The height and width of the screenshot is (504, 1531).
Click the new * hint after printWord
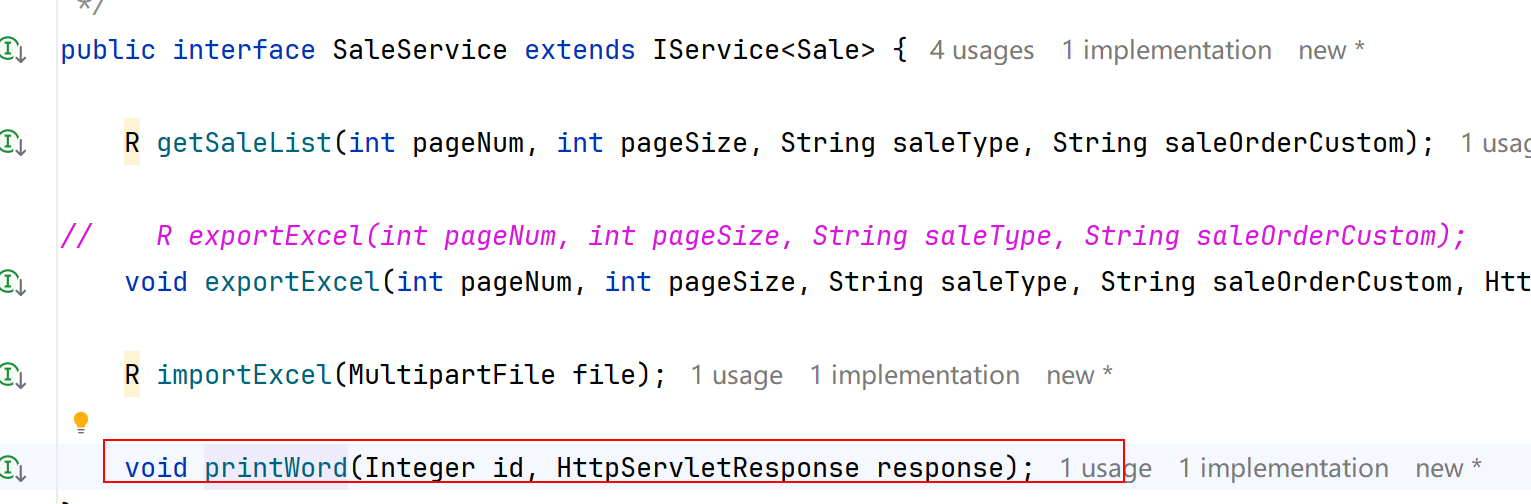tap(1448, 468)
